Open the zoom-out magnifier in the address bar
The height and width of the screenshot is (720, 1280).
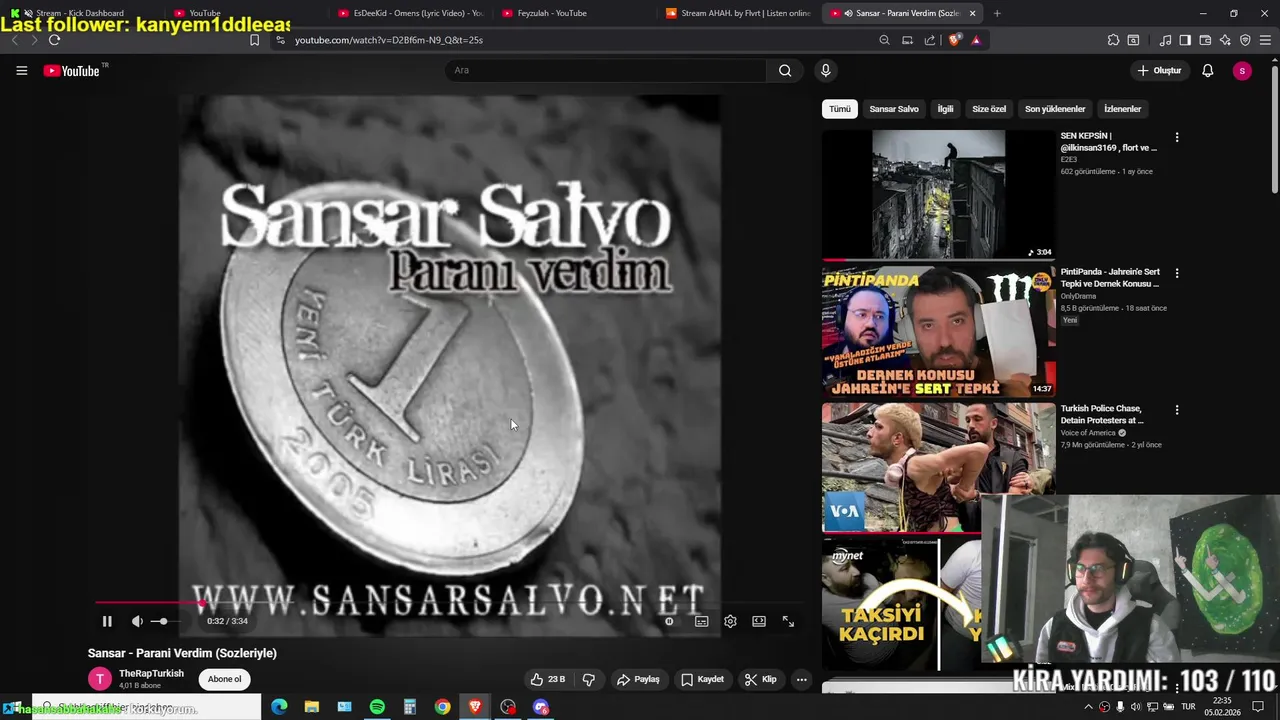[x=884, y=40]
